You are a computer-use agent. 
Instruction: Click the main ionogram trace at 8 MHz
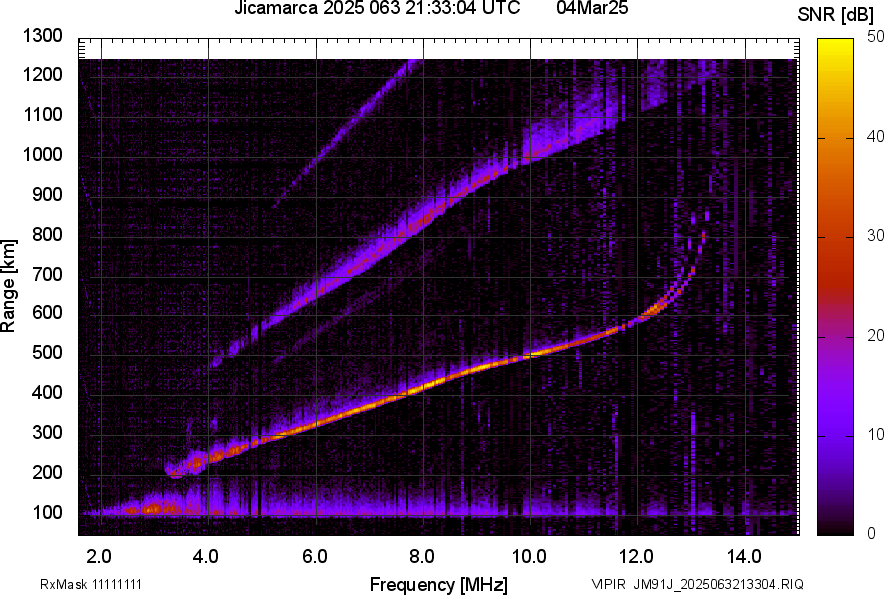[x=423, y=387]
